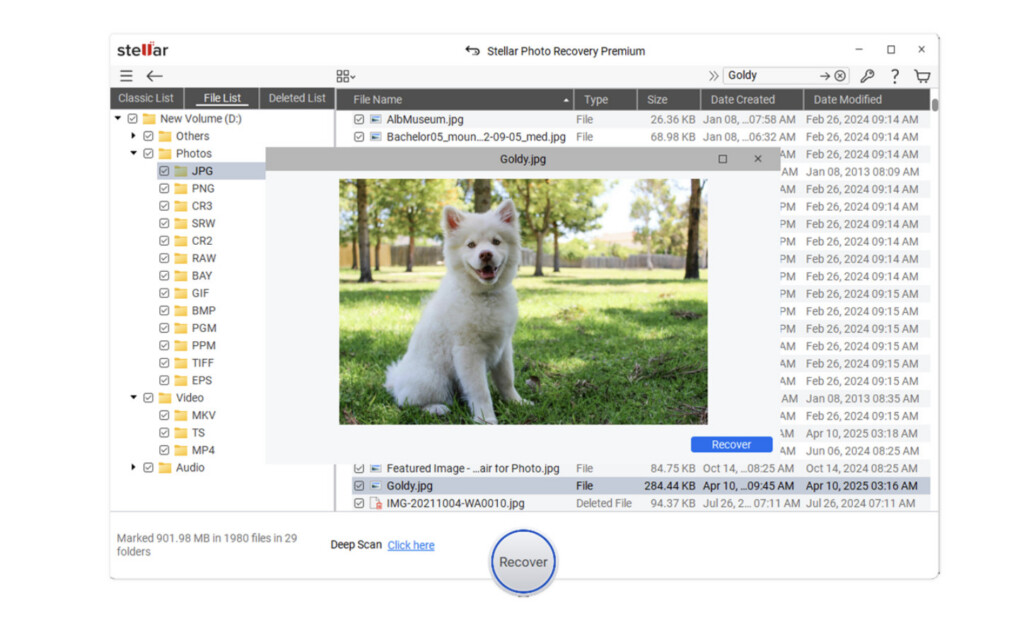Open the hamburger menu icon
The image size is (1024, 627).
[x=126, y=76]
